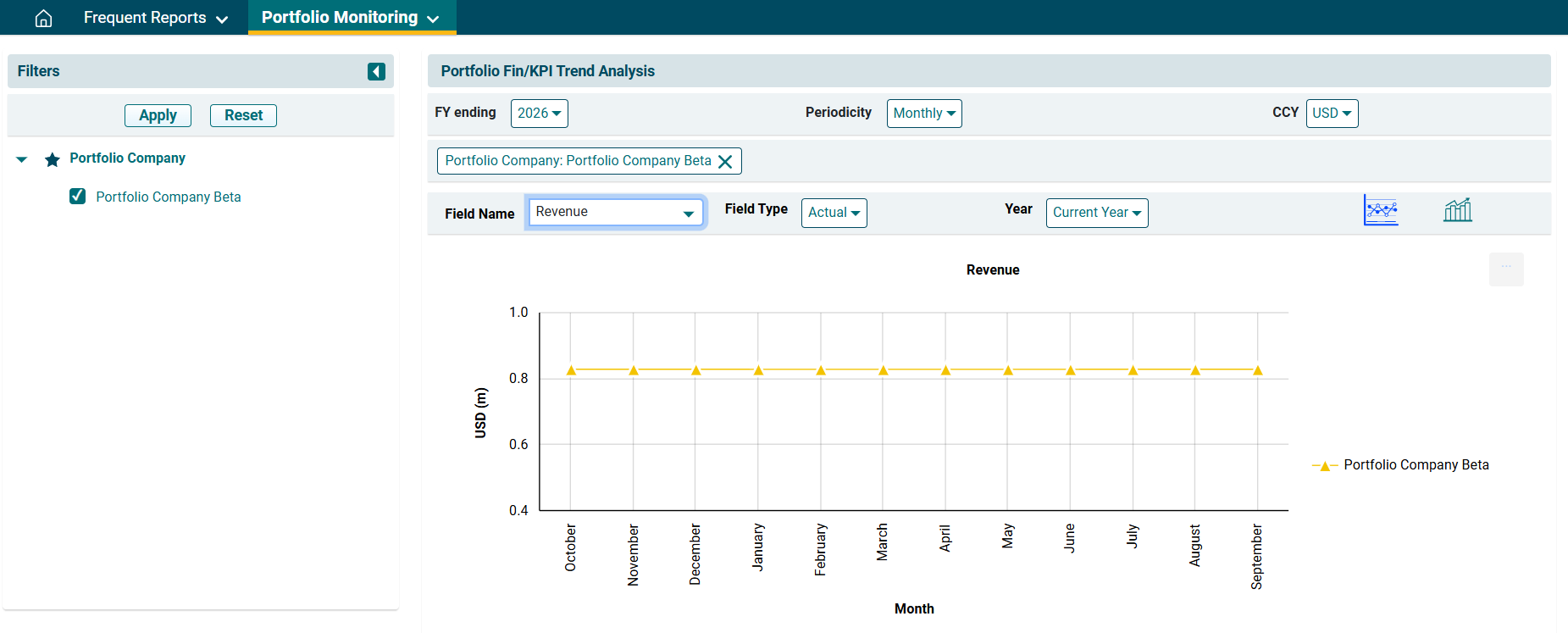Open the Portfolio Monitoring menu
1568x633 pixels.
click(x=351, y=18)
